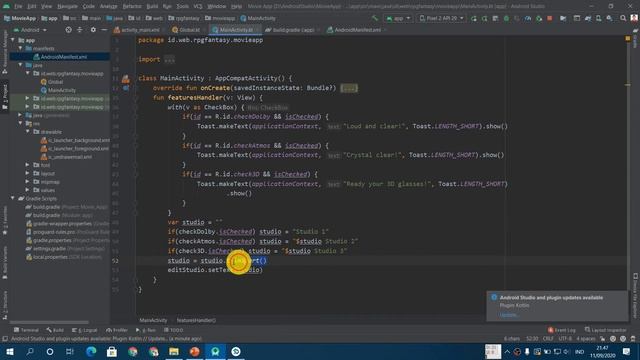The image size is (640, 360).
Task: Open the File menu
Action: point(18,7)
